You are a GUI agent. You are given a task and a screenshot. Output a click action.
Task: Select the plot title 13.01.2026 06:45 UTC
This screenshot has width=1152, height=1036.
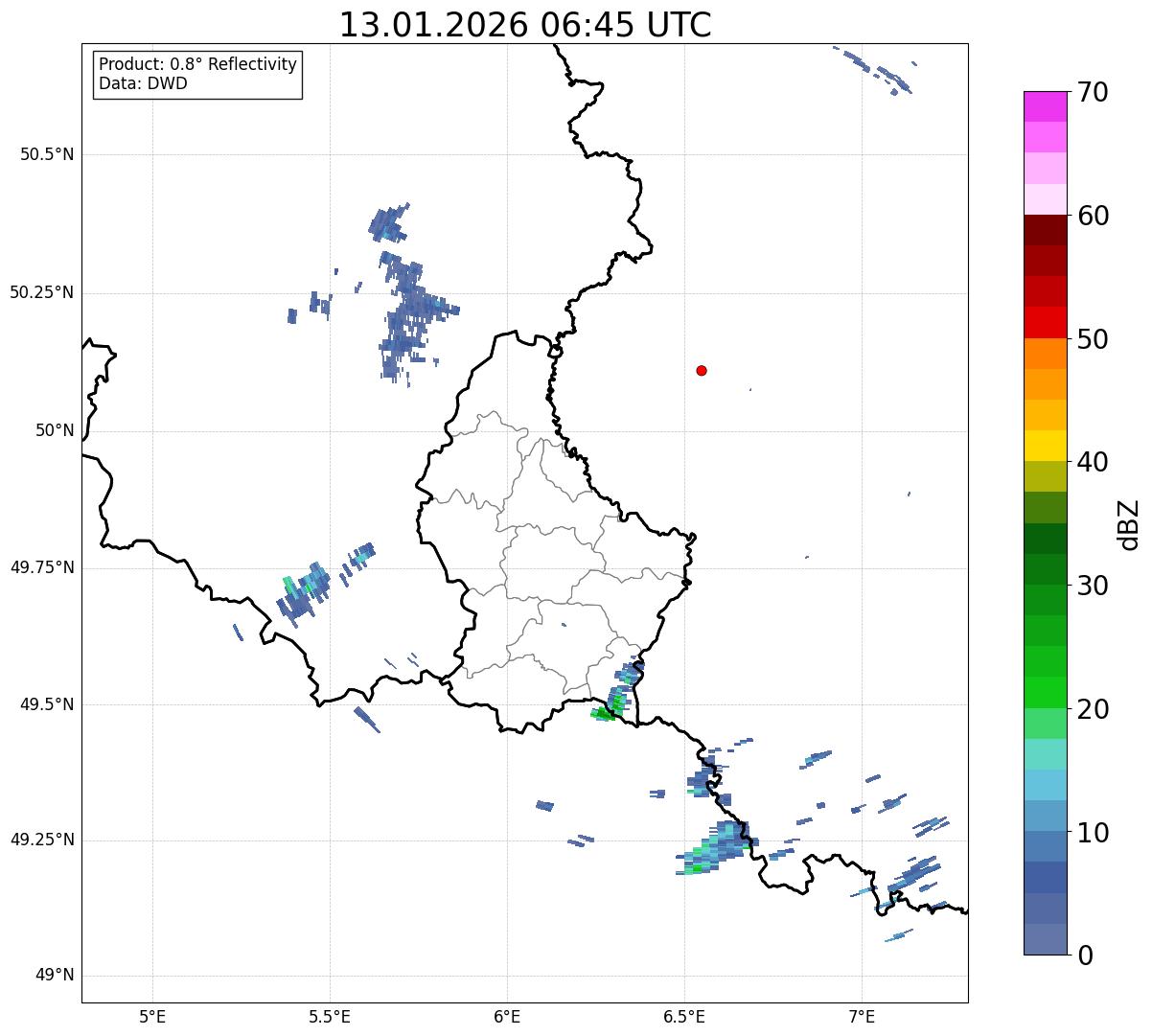pos(525,25)
